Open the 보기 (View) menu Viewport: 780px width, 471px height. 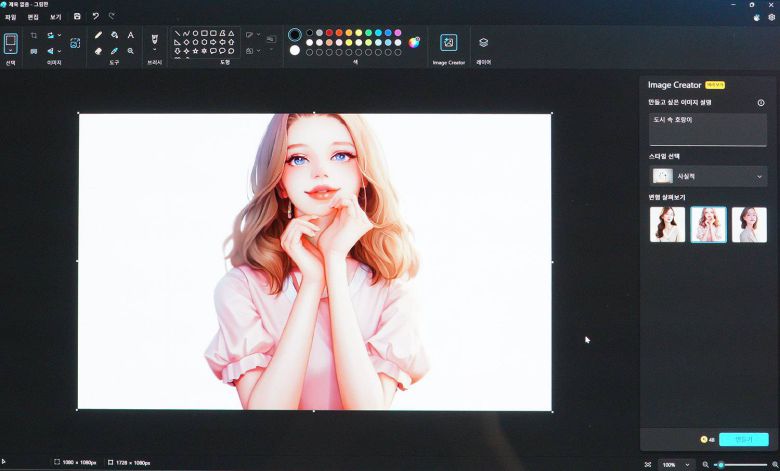[x=56, y=17]
